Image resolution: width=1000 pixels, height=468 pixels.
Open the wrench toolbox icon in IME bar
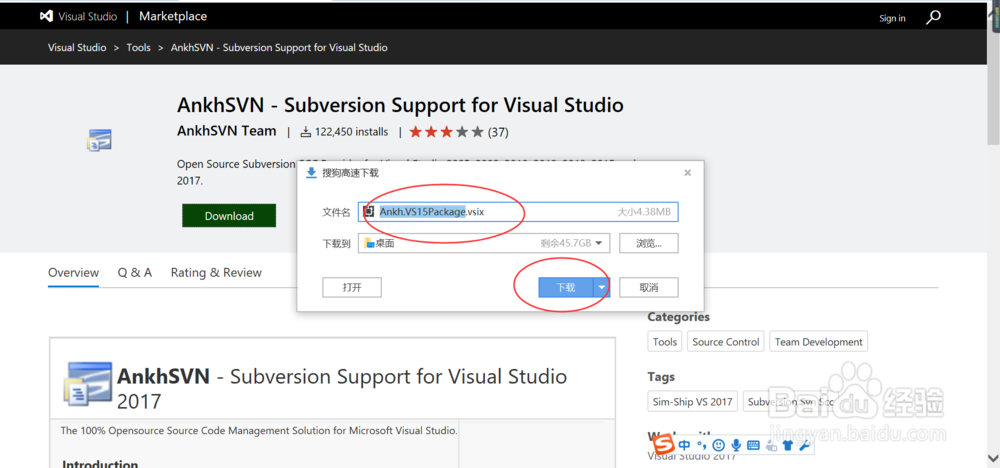click(803, 446)
